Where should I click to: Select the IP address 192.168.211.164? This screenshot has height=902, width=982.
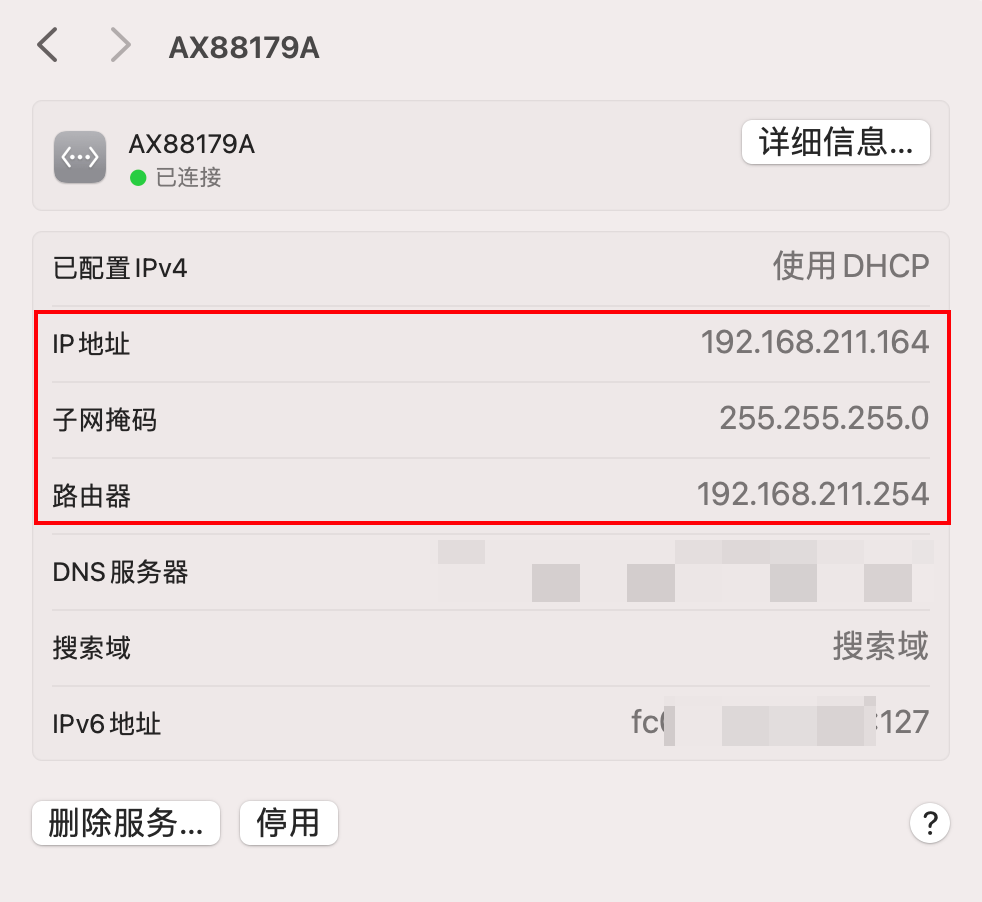coord(815,343)
